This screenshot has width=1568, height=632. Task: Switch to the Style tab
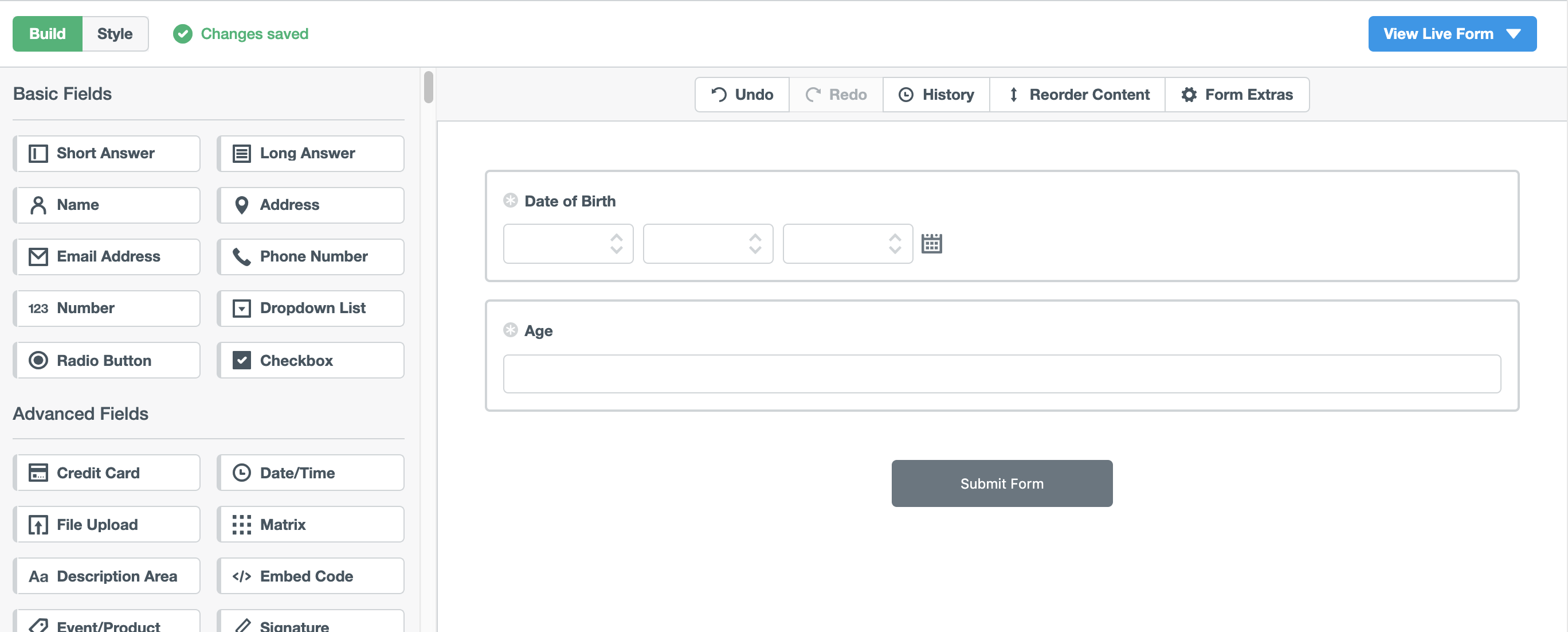[115, 33]
